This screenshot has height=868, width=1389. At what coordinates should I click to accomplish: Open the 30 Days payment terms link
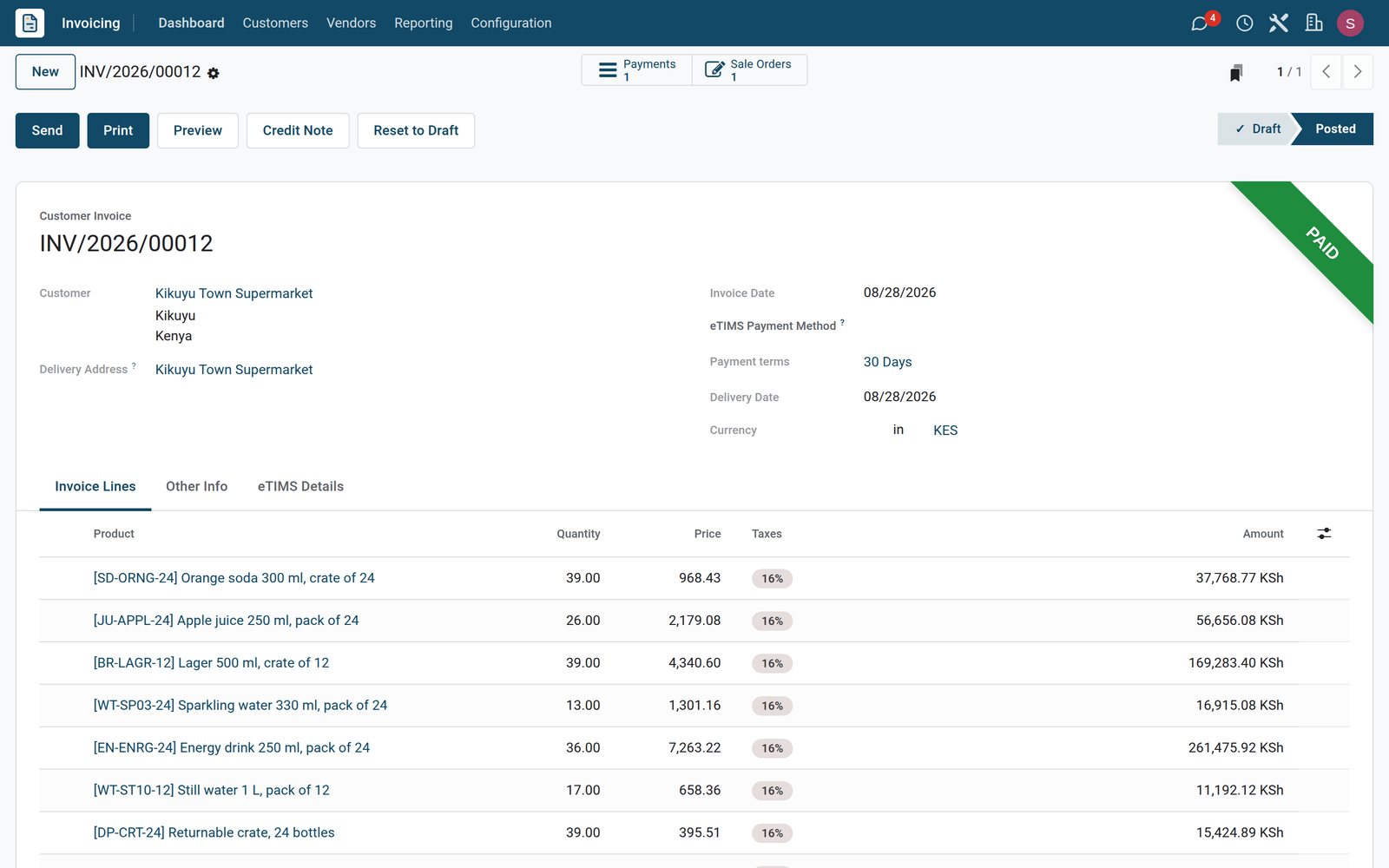click(x=887, y=362)
